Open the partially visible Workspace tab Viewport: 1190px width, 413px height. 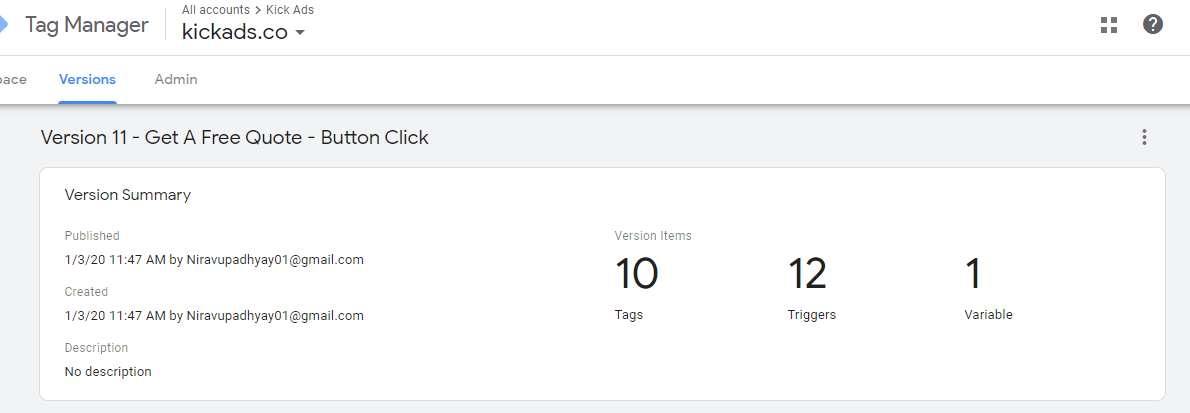pos(13,79)
